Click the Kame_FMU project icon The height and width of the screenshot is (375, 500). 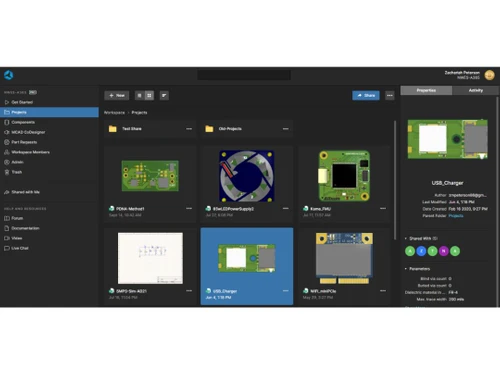click(306, 209)
